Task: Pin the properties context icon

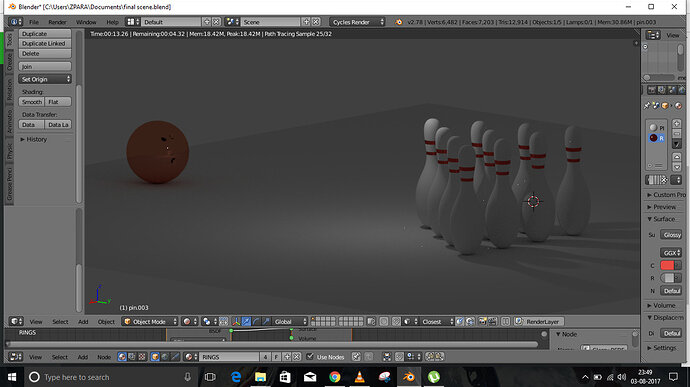Action: (647, 106)
